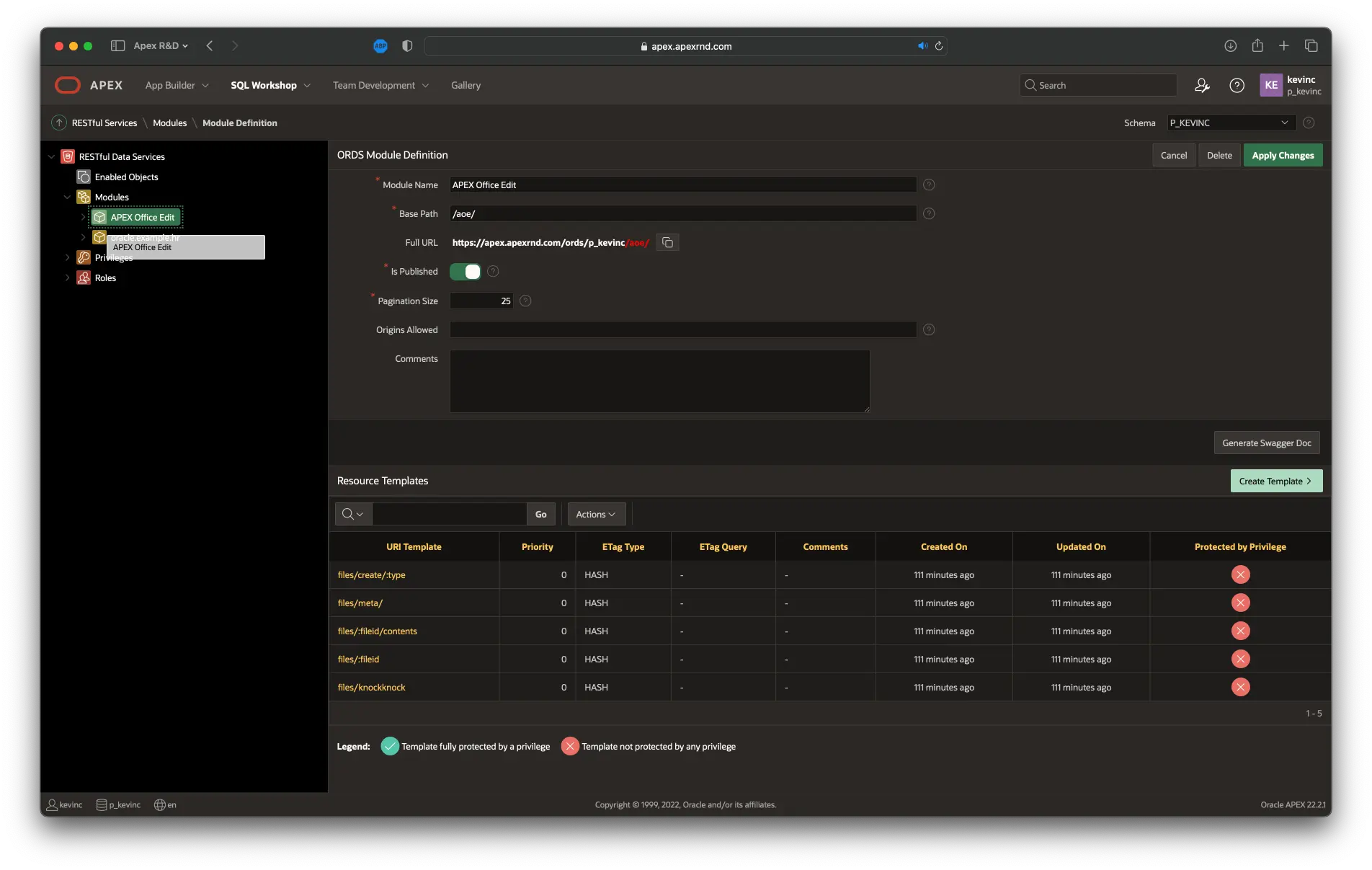This screenshot has width=1372, height=870.
Task: Click the Modules folder icon
Action: (x=84, y=197)
